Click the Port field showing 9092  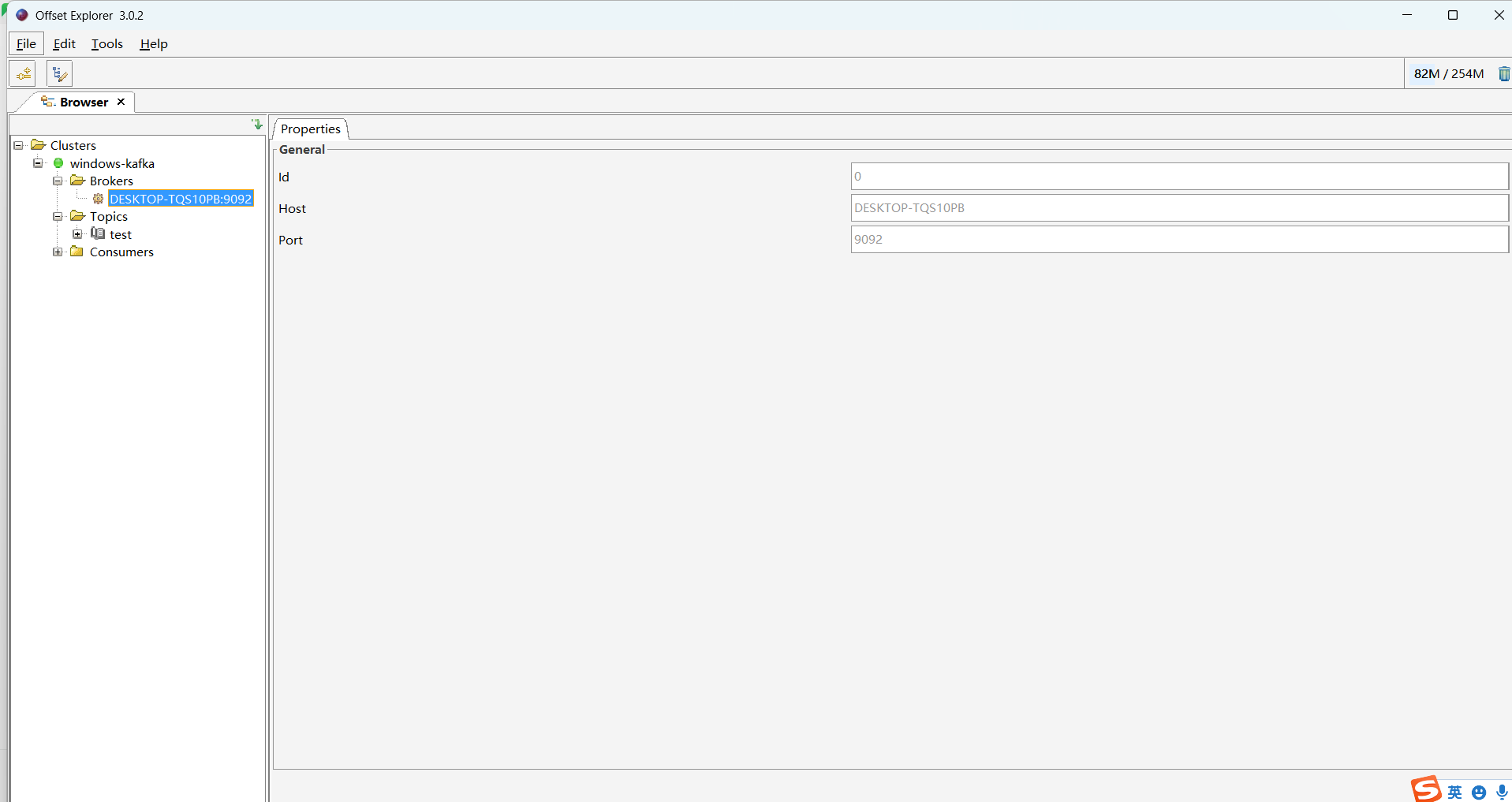click(1179, 240)
